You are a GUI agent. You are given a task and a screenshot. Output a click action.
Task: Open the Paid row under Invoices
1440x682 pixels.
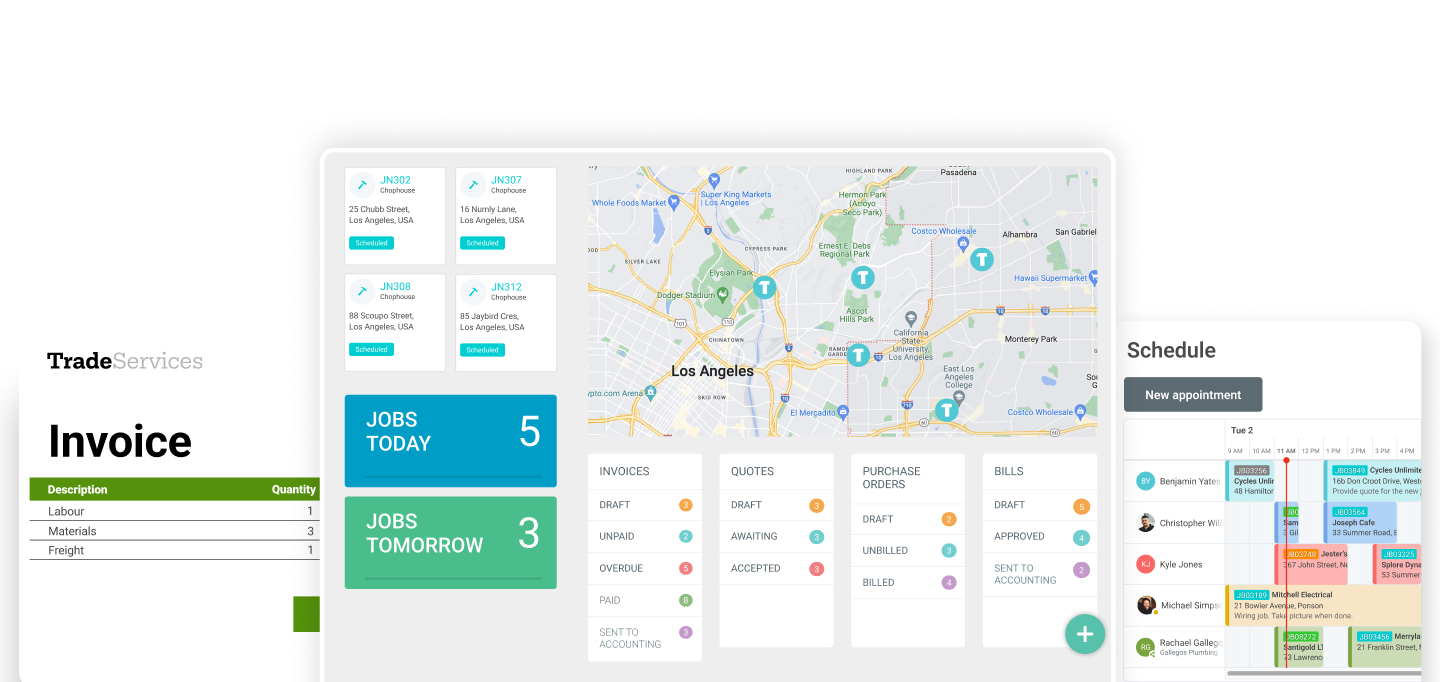(x=645, y=600)
